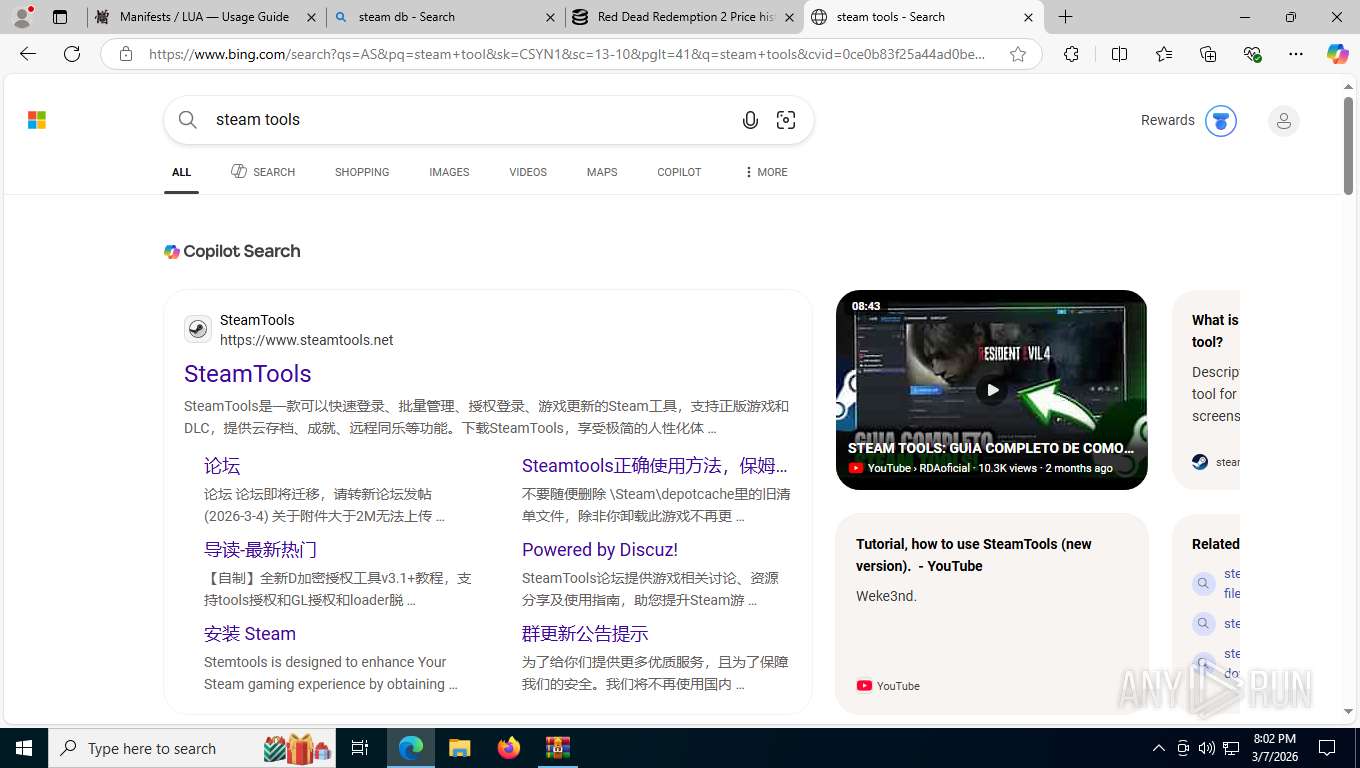1360x768 pixels.
Task: Open Browser essentials heart icon
Action: pos(1252,54)
